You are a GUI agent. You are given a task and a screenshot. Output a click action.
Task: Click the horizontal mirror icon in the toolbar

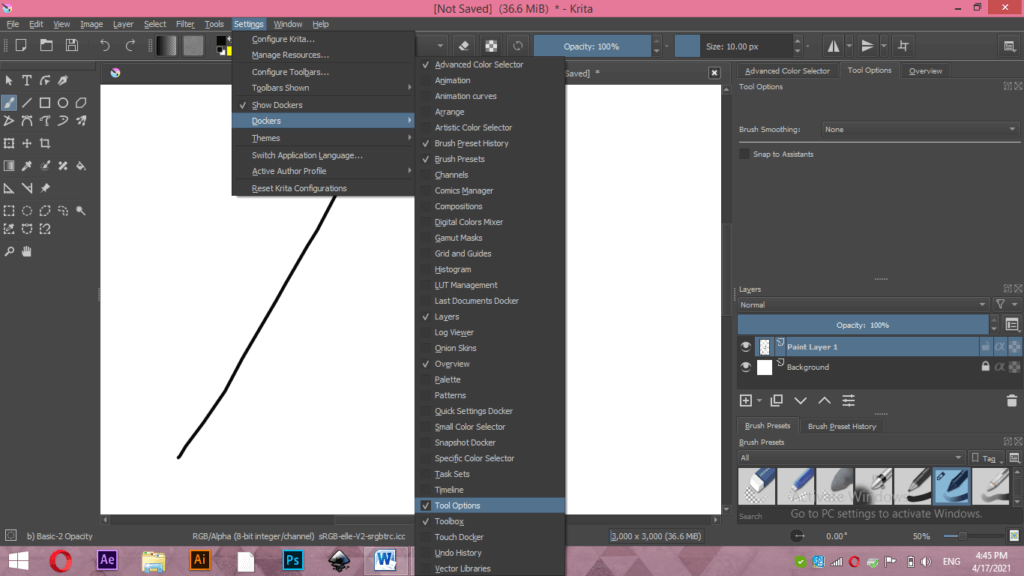click(x=836, y=45)
